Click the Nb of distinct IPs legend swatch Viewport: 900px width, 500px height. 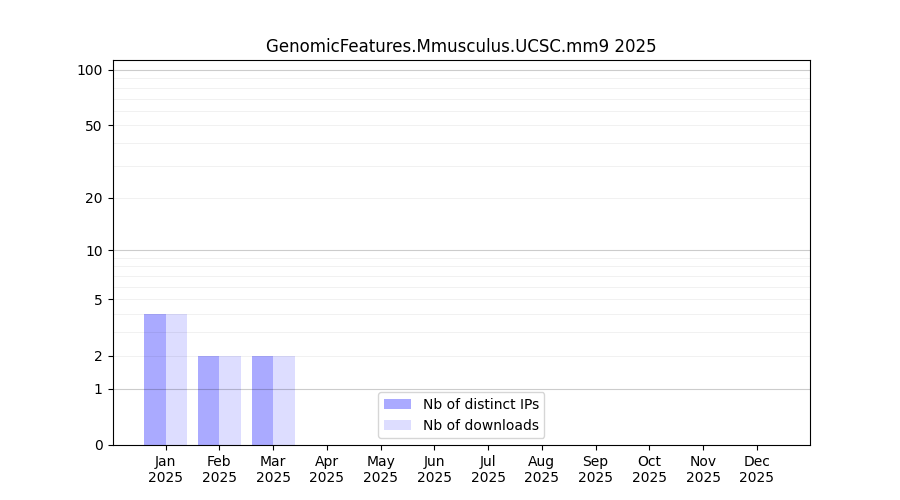click(397, 404)
